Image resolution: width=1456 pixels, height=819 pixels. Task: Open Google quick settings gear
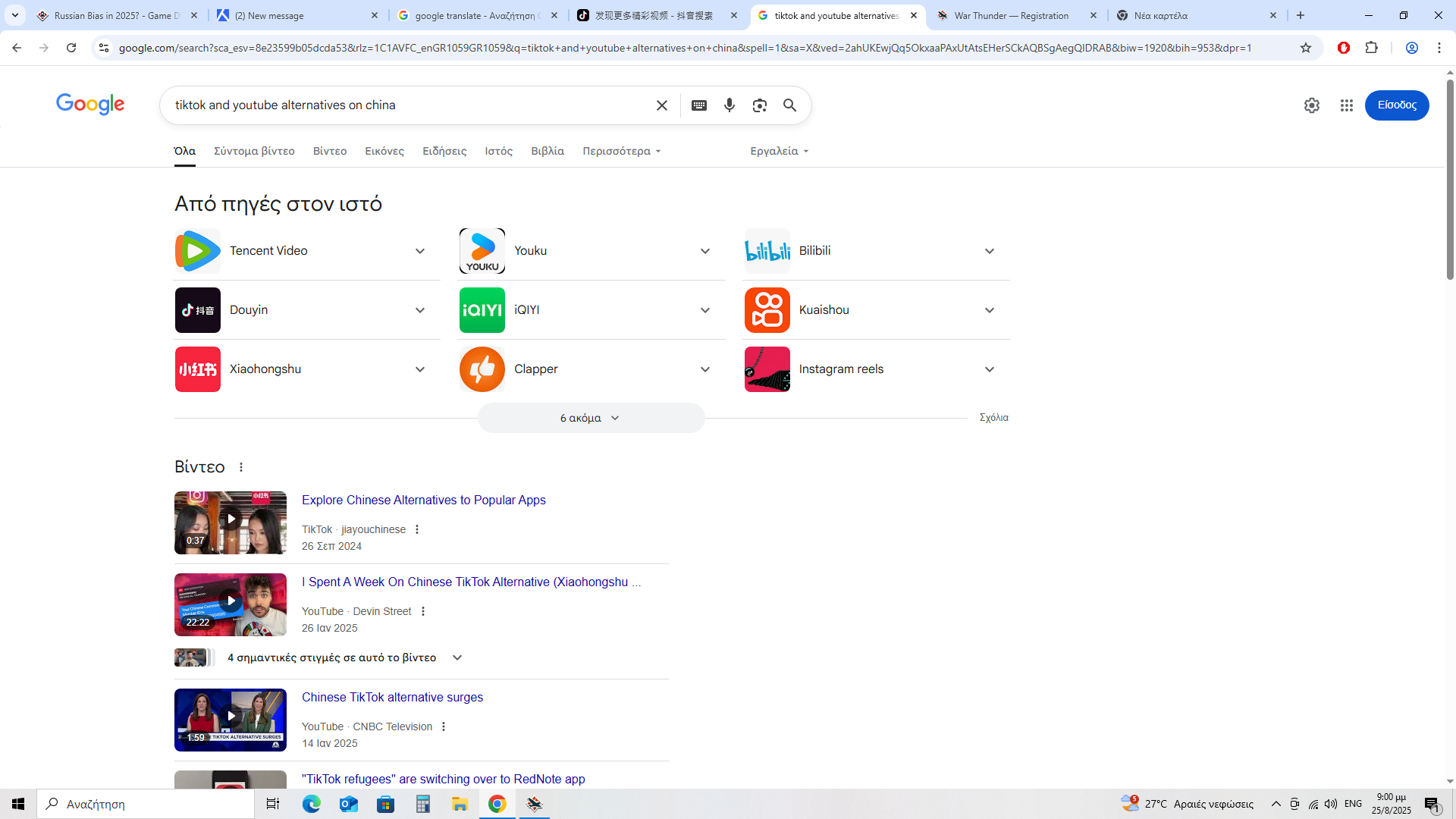[1312, 105]
